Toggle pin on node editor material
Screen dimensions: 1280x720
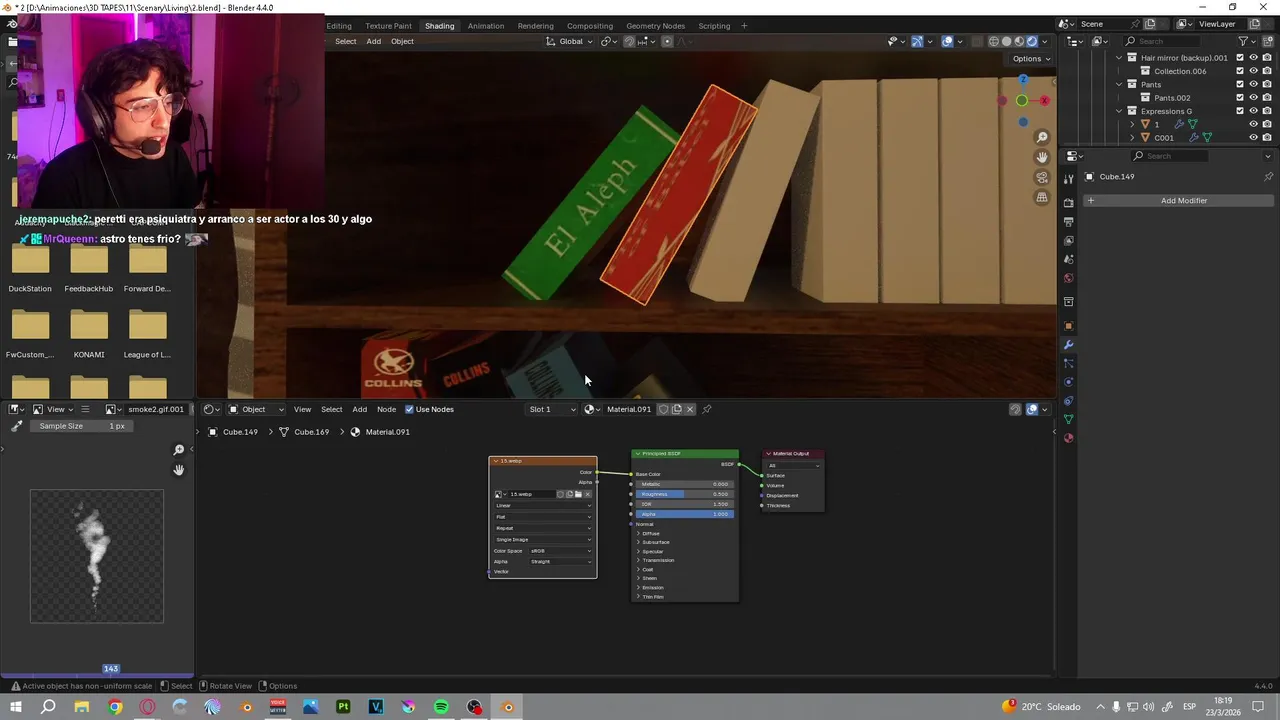click(x=707, y=409)
